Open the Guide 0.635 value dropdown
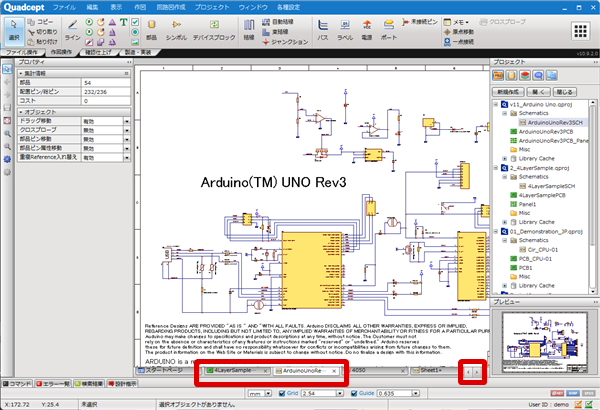Image resolution: width=600 pixels, height=410 pixels. coord(416,393)
